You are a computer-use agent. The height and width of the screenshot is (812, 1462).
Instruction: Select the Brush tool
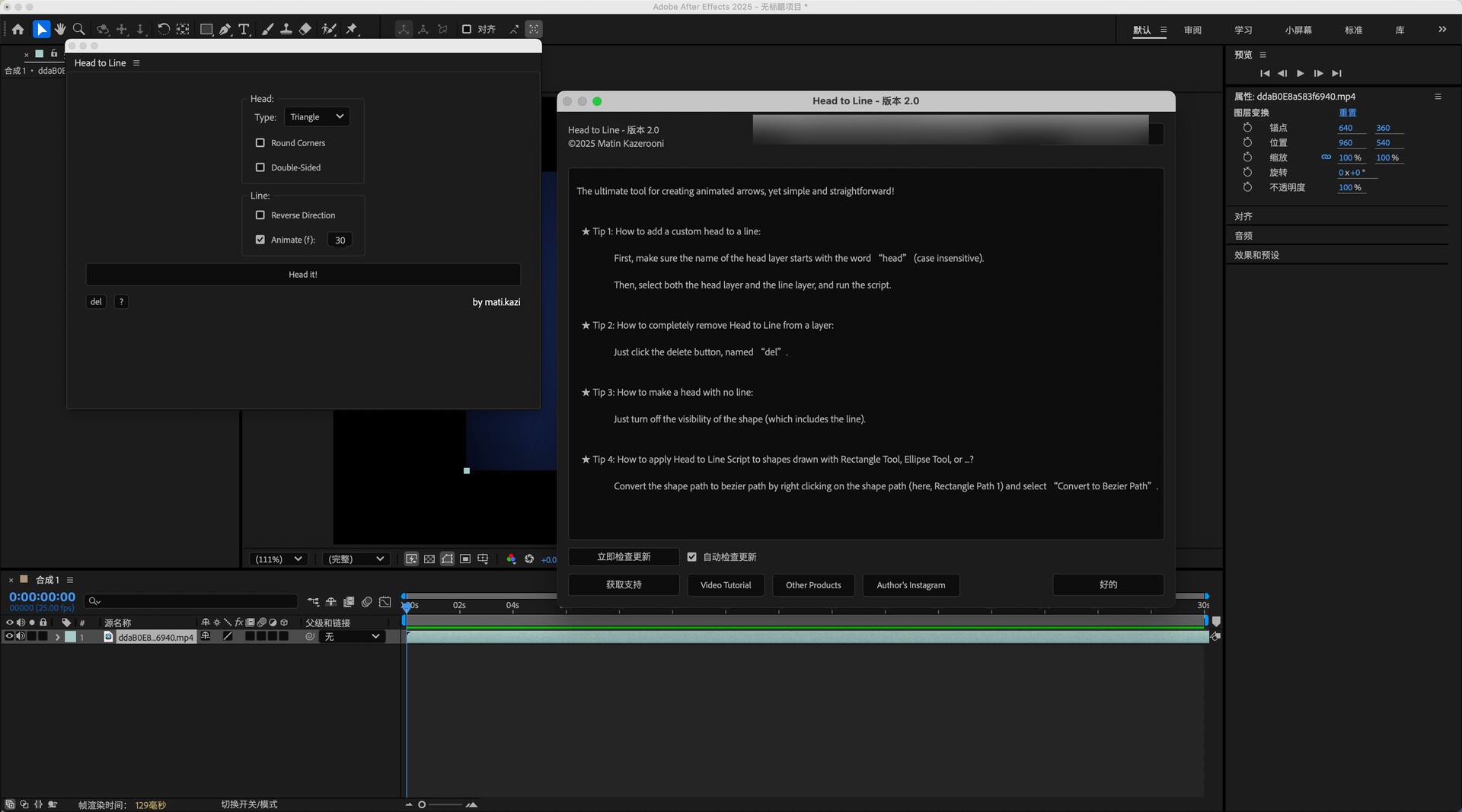coord(267,30)
